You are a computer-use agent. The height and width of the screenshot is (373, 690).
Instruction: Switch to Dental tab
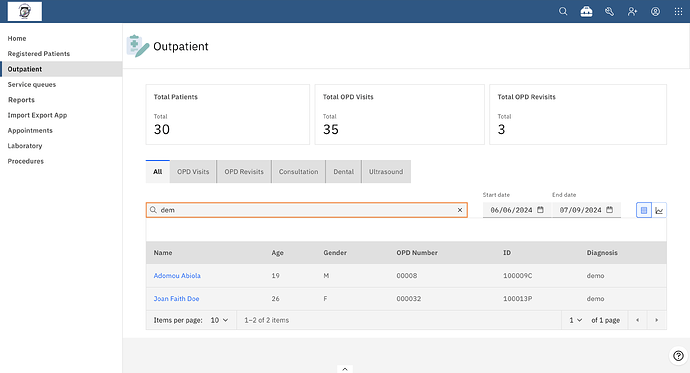(x=344, y=172)
